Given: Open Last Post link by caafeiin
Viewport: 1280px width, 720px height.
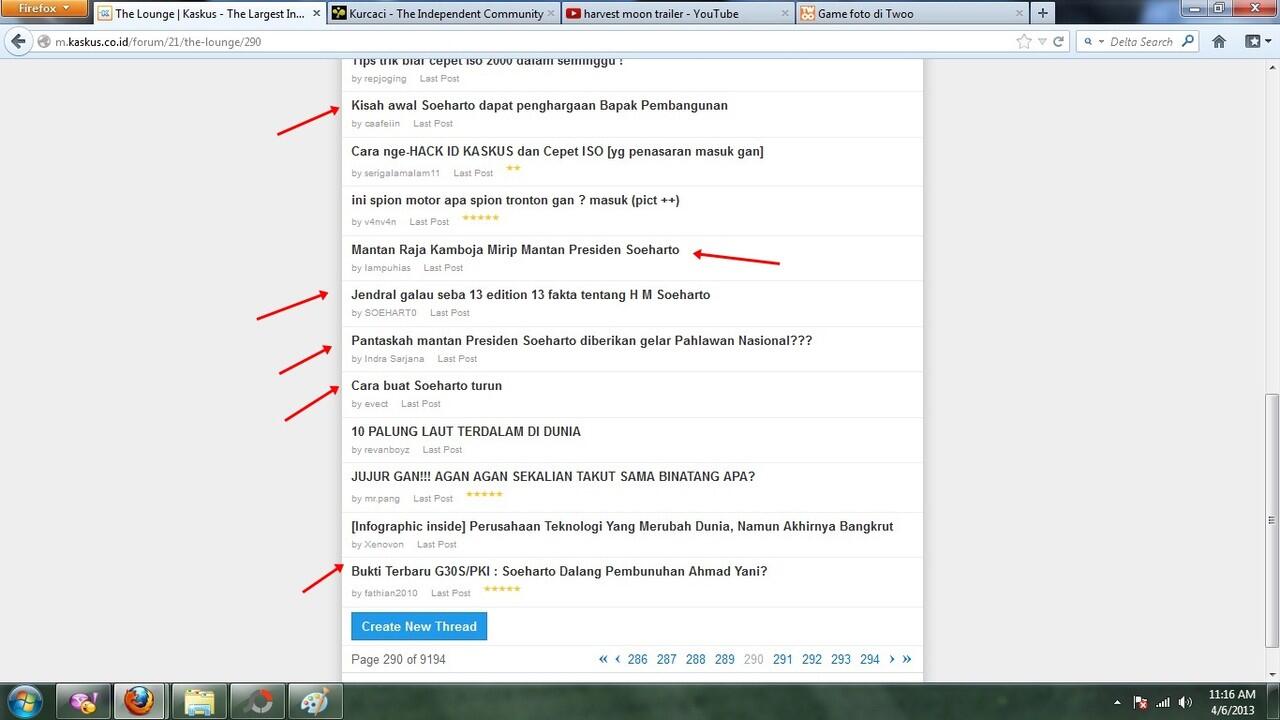Looking at the screenshot, I should coord(433,124).
